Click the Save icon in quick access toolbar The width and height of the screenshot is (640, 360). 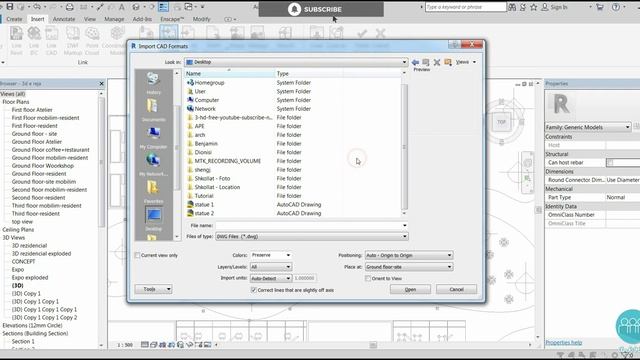coord(9,7)
